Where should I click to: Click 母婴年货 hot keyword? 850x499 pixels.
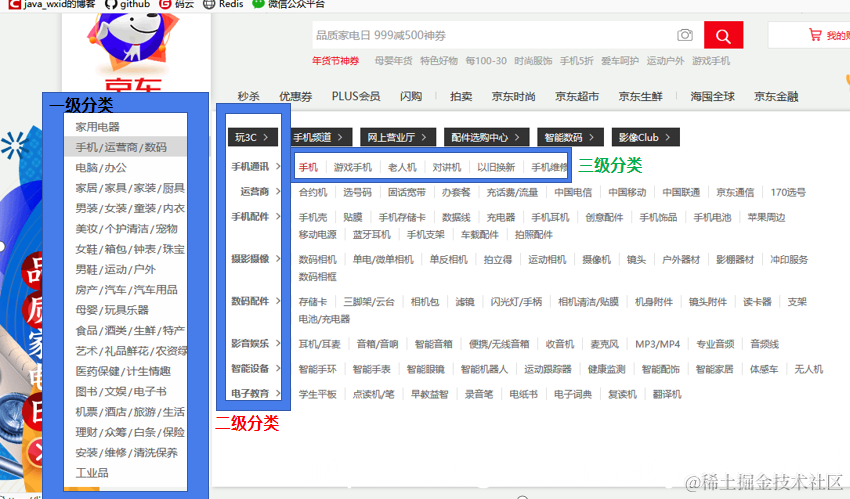pyautogui.click(x=393, y=61)
